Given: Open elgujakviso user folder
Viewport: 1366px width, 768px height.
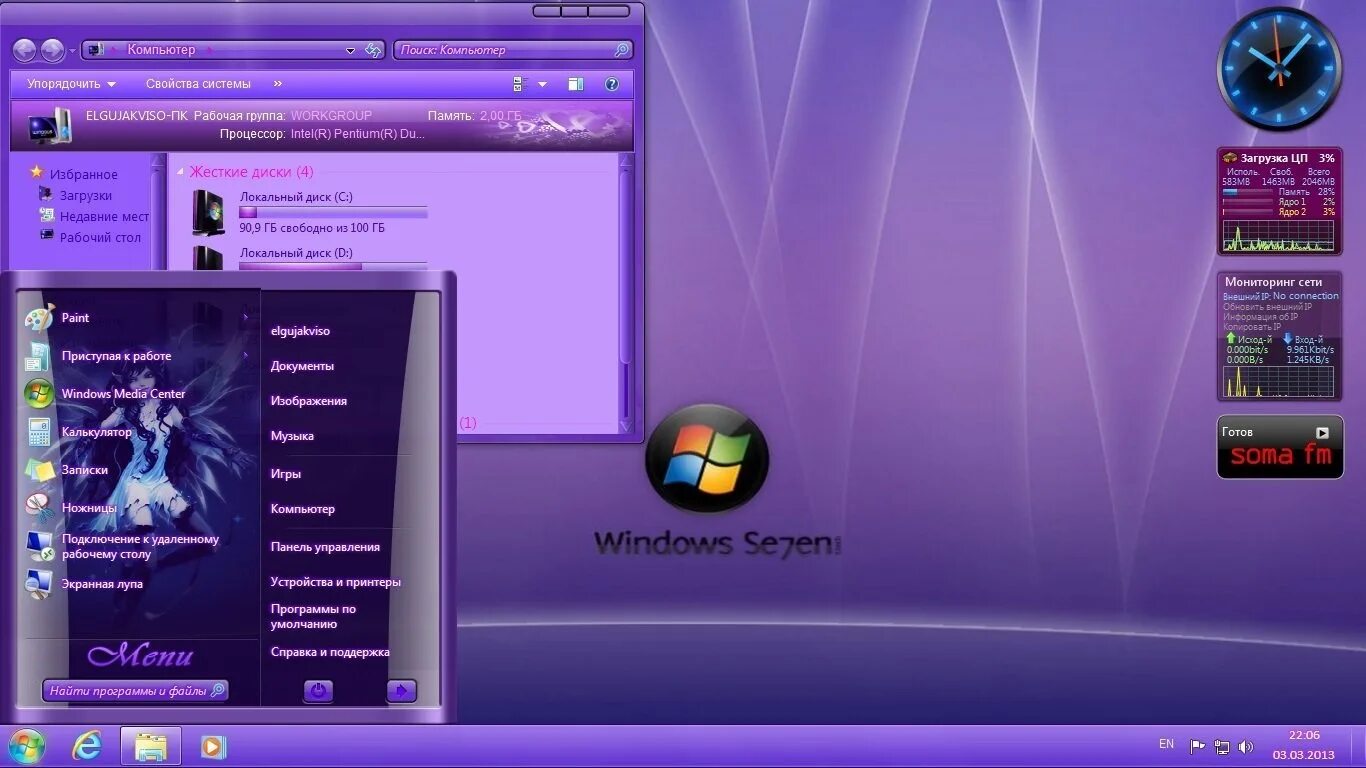Looking at the screenshot, I should click(x=300, y=331).
